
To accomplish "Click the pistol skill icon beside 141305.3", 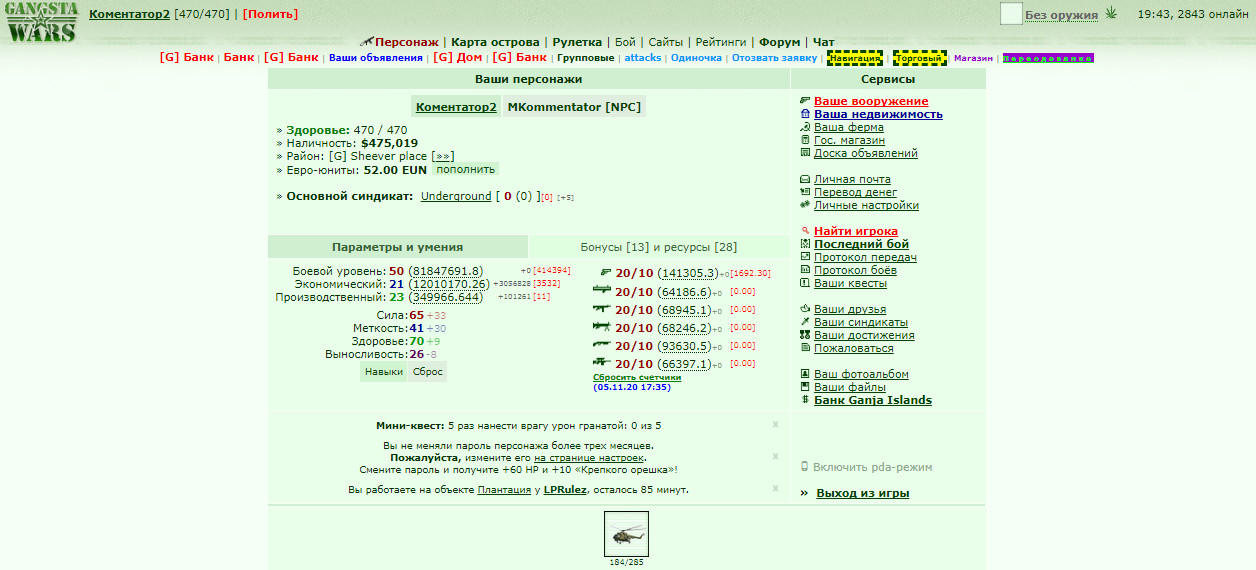I will [605, 273].
